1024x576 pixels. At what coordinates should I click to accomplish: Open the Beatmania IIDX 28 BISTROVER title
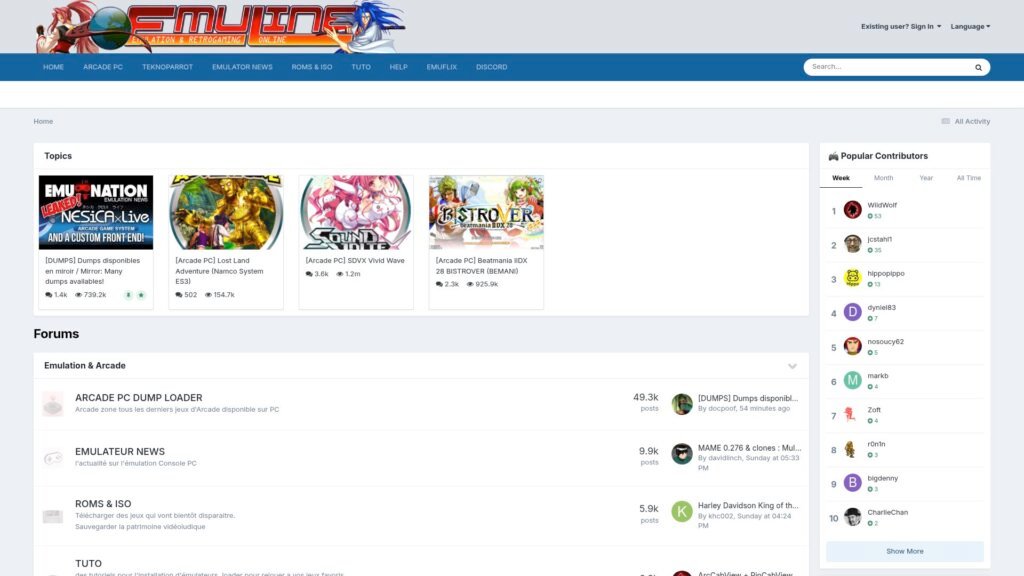(x=481, y=266)
